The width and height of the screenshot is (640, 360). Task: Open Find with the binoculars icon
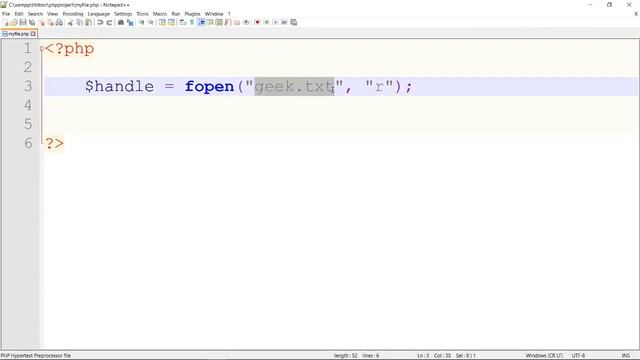[x=121, y=22]
